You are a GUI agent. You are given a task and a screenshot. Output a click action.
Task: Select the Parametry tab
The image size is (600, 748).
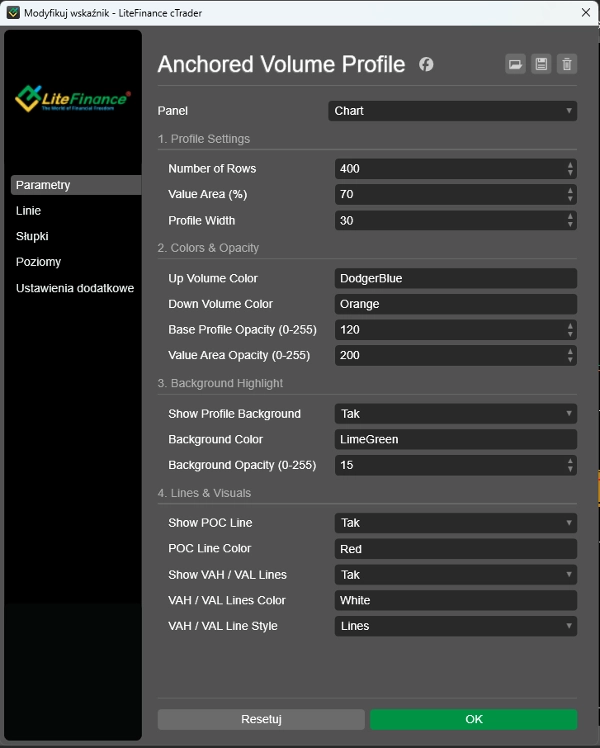click(76, 185)
